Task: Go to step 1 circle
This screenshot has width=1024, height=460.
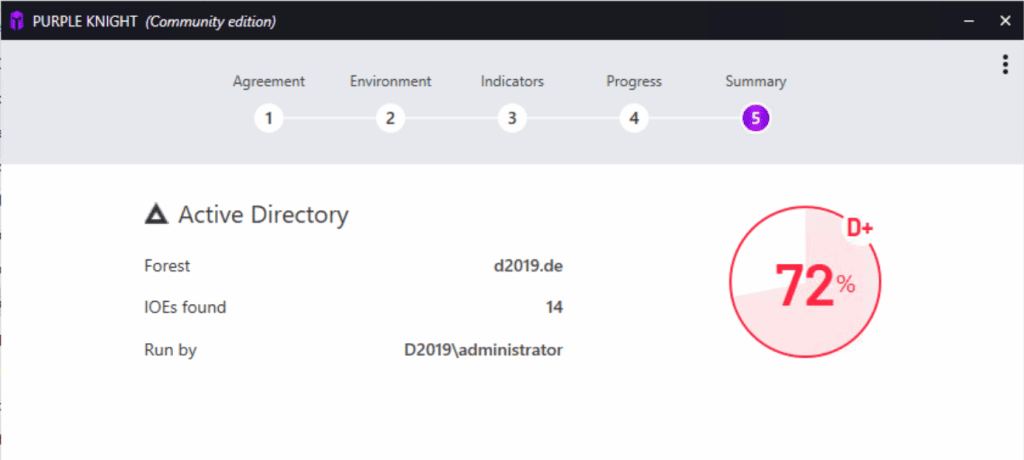Action: [x=268, y=119]
